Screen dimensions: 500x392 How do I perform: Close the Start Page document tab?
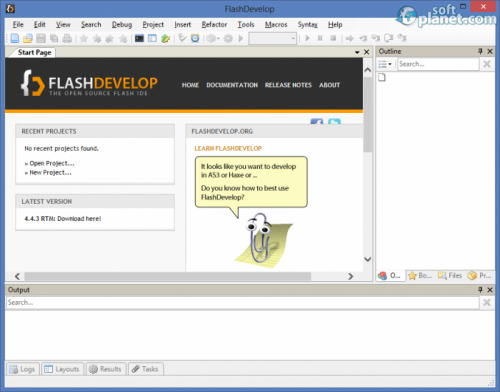[366, 52]
